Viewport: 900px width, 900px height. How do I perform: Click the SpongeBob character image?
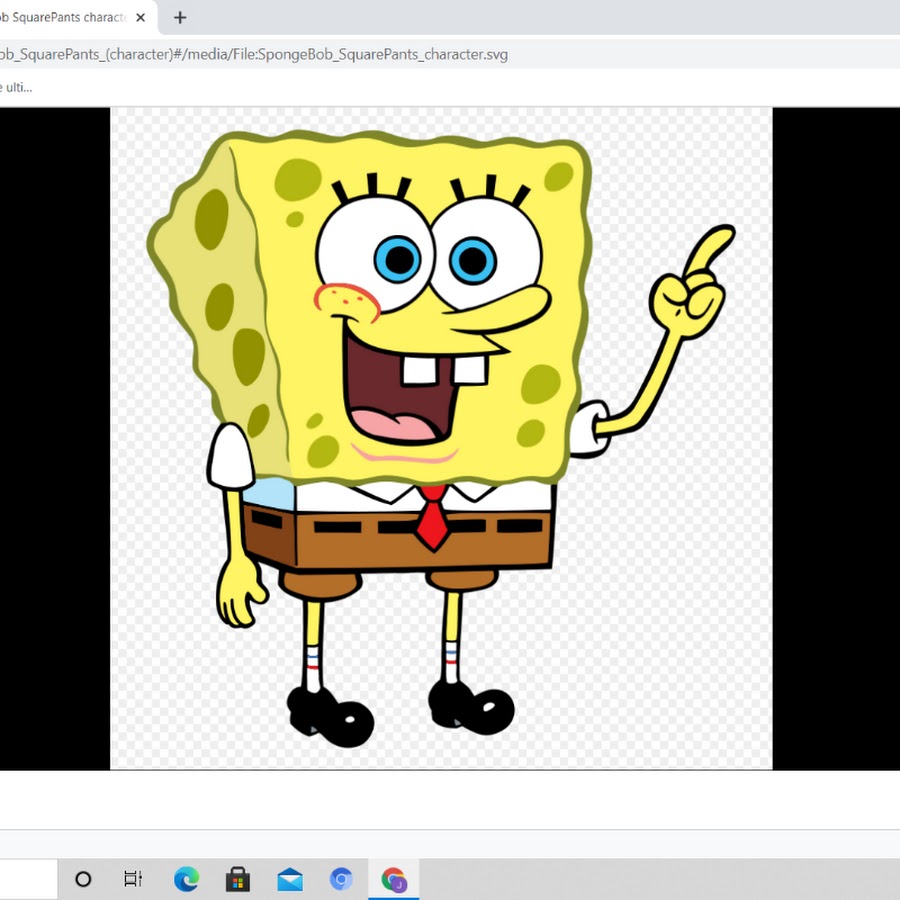(441, 439)
